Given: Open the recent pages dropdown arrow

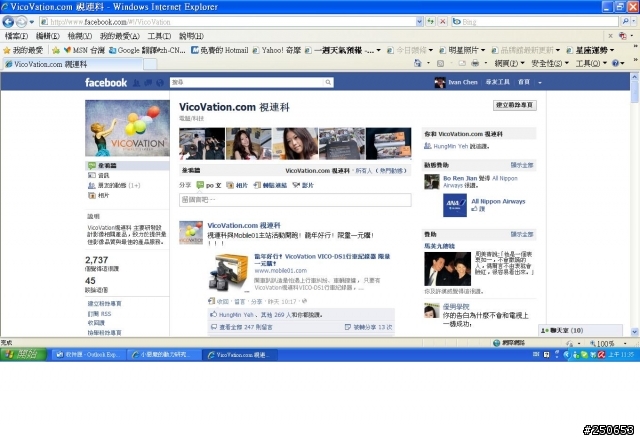Looking at the screenshot, I should coord(31,22).
